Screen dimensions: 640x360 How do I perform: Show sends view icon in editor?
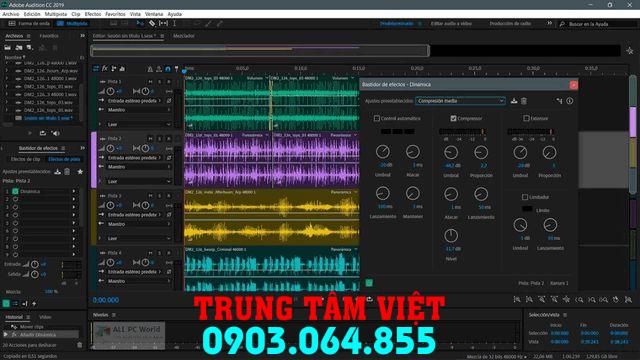pos(113,69)
